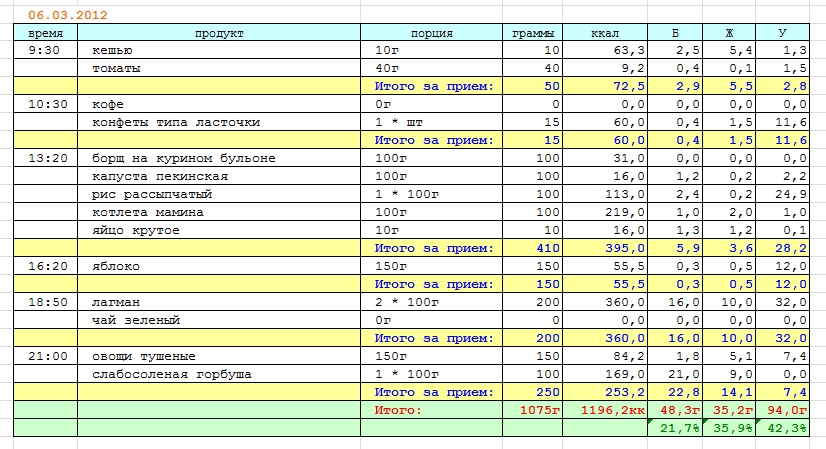826x449 pixels.
Task: Select the 'продукт' column header
Action: [219, 33]
